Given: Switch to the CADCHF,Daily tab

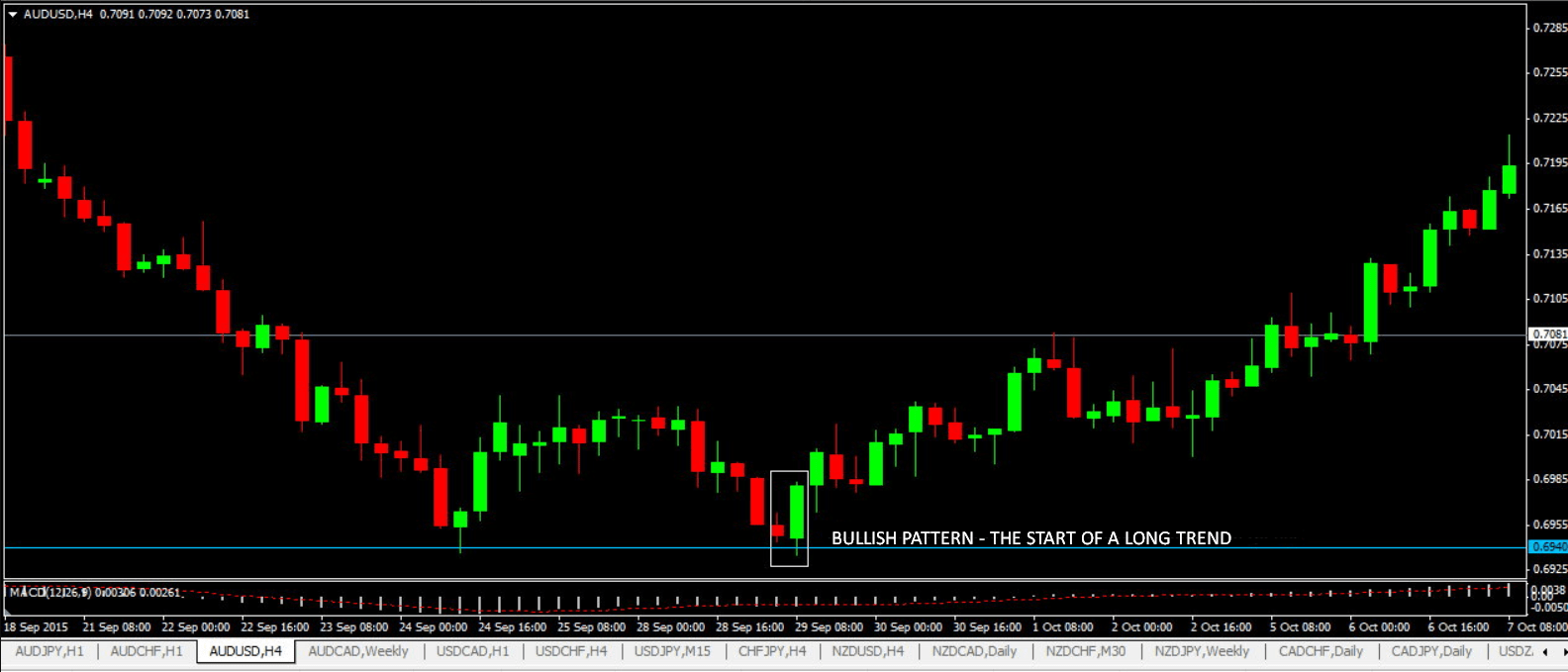Looking at the screenshot, I should [1321, 651].
